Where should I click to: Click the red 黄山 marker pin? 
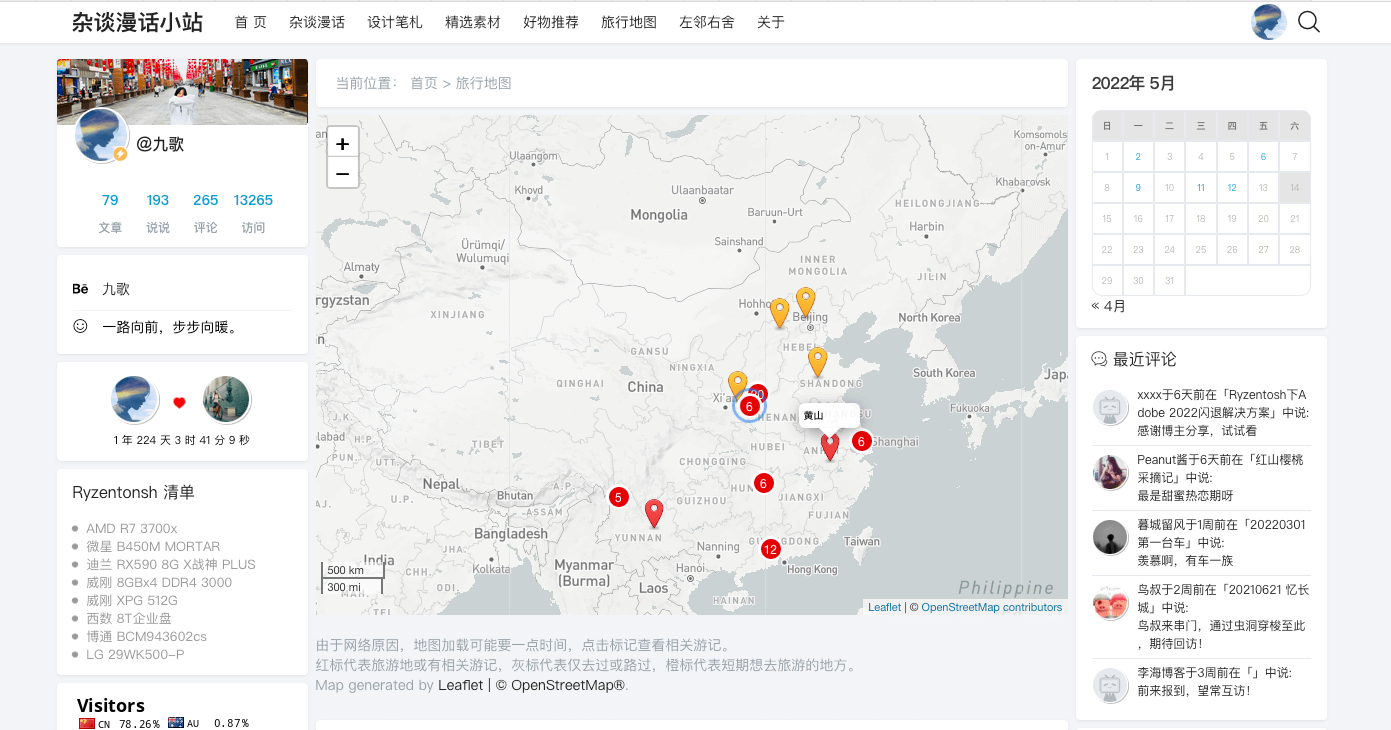(x=830, y=445)
